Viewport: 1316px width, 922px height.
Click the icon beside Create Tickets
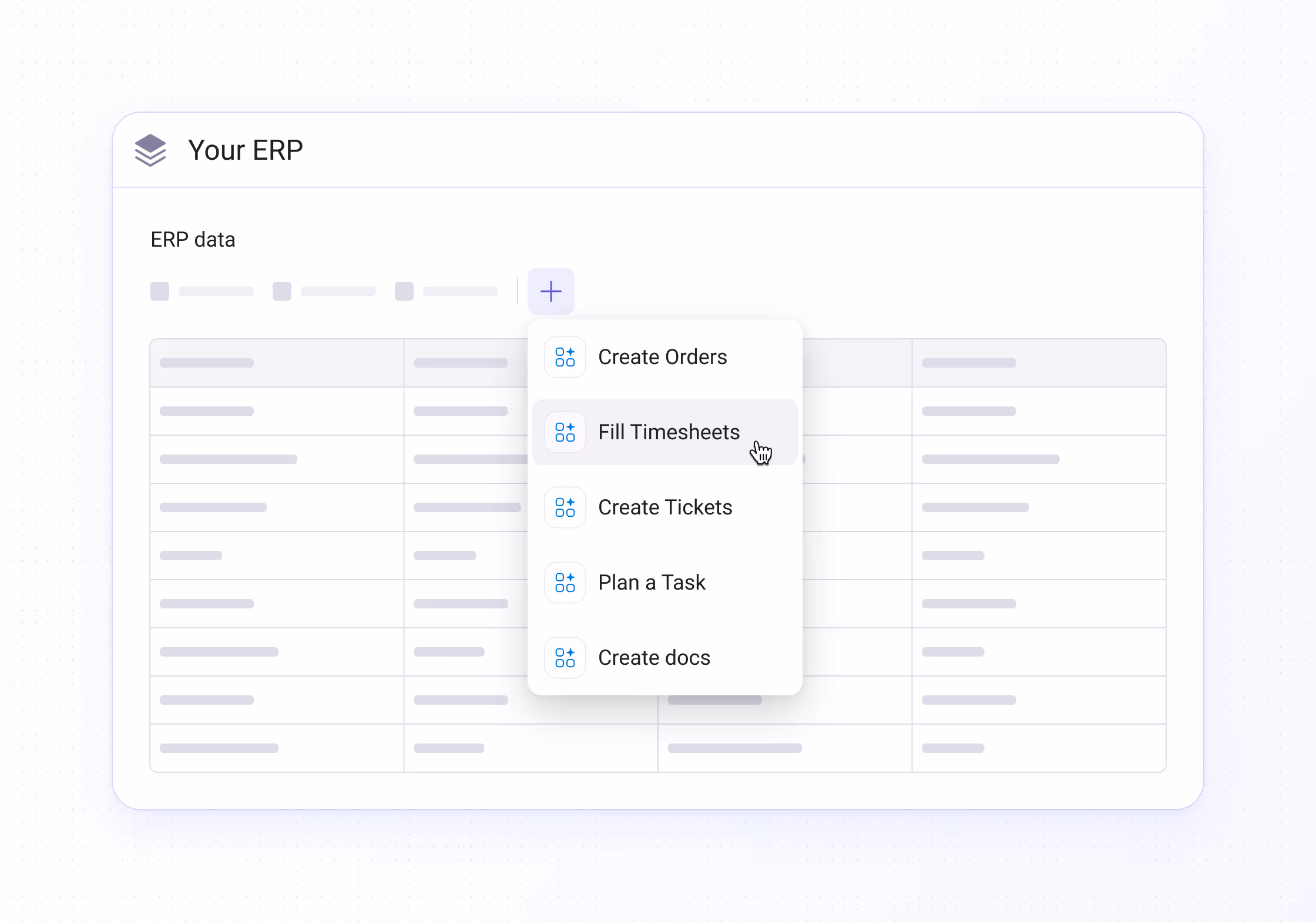tap(565, 507)
